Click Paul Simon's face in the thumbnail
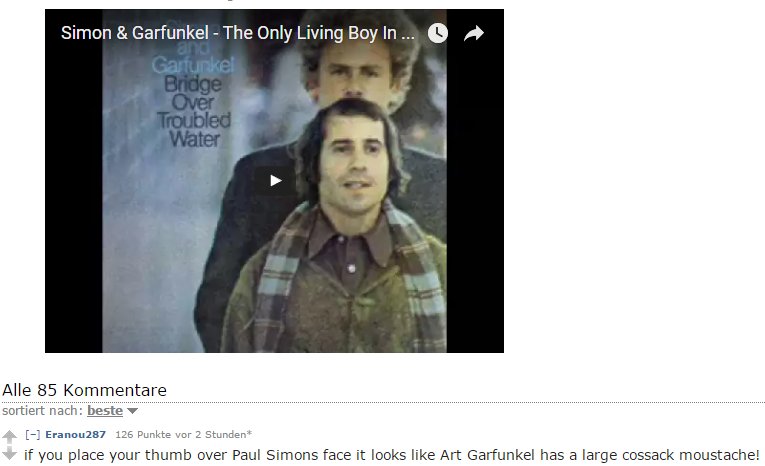 pos(351,161)
